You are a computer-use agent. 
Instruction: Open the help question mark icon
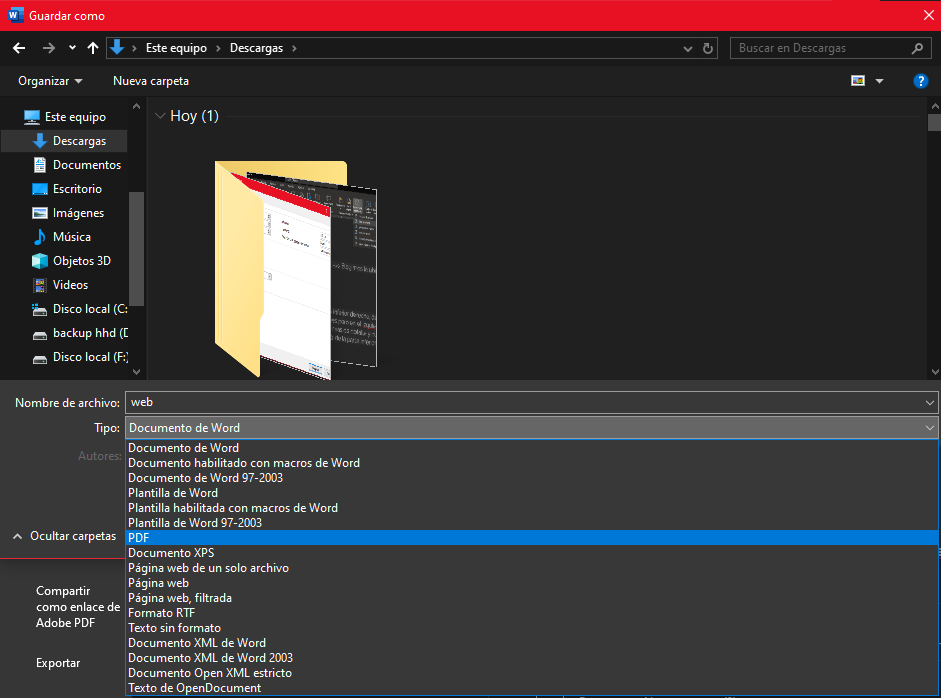(x=921, y=81)
